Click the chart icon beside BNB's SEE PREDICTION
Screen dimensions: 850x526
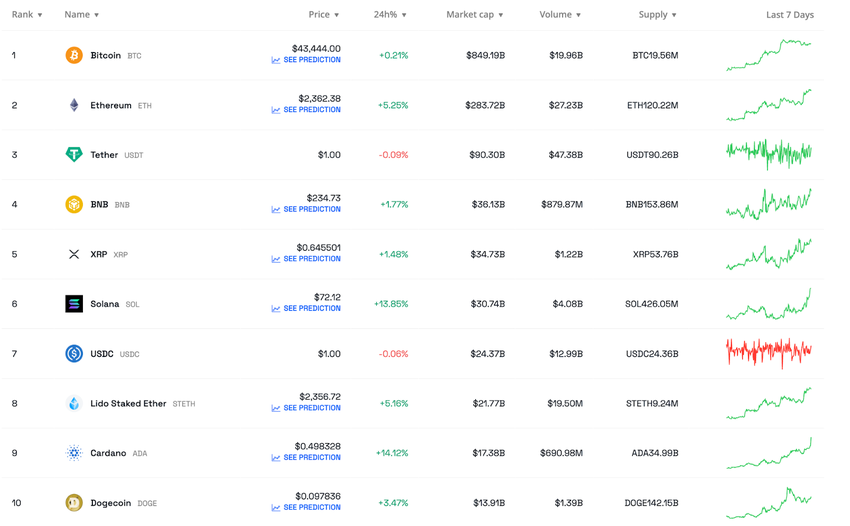tap(276, 209)
